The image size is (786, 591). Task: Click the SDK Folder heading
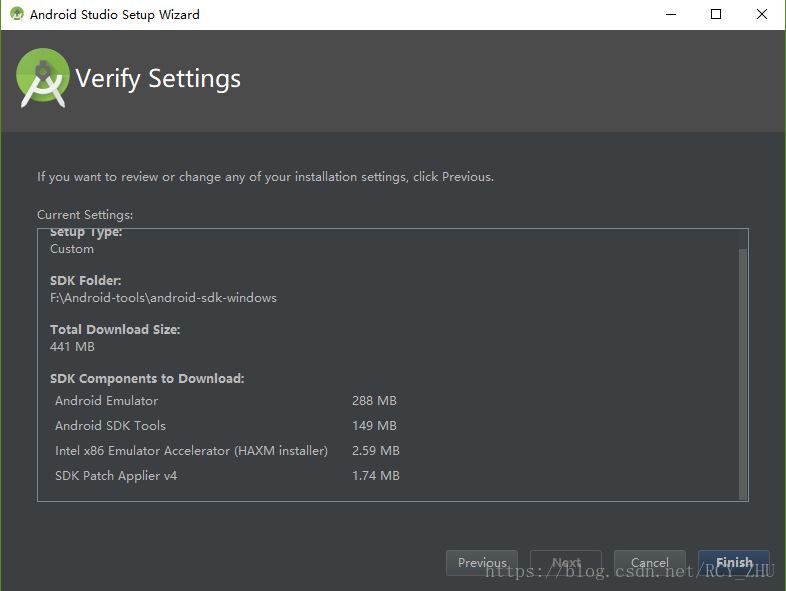(86, 281)
